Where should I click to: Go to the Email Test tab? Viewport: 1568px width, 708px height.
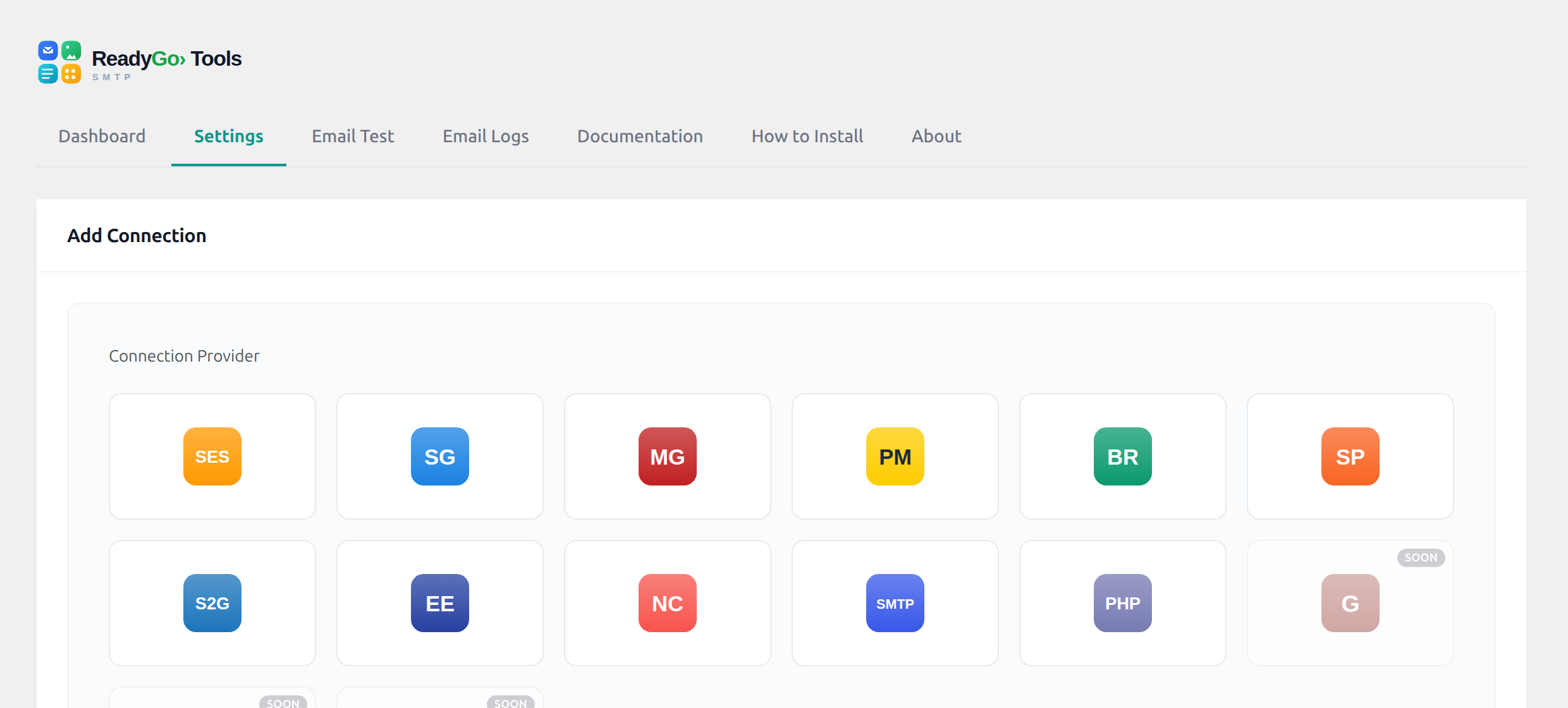point(353,136)
